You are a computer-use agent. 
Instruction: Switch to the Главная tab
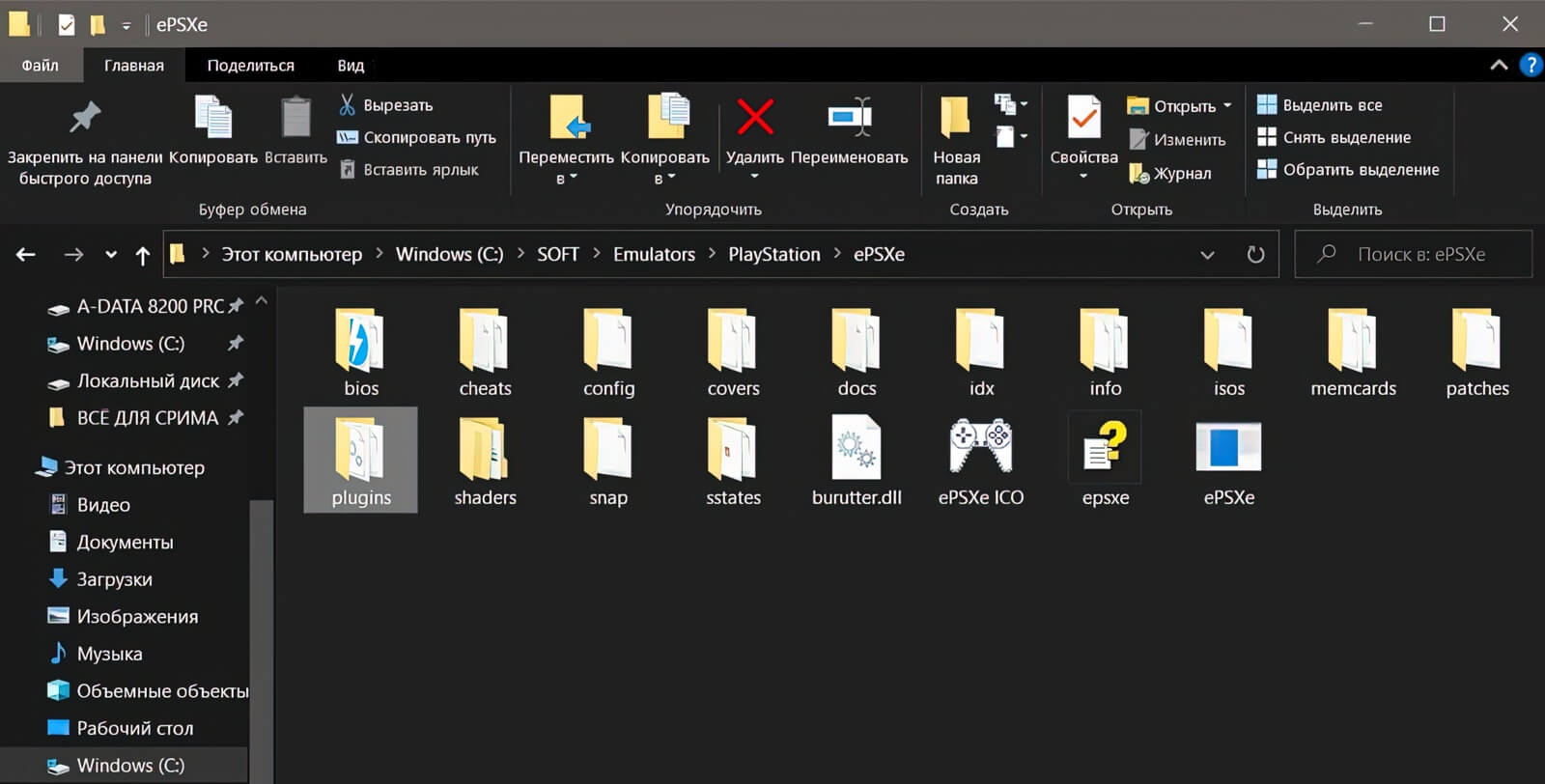[134, 65]
